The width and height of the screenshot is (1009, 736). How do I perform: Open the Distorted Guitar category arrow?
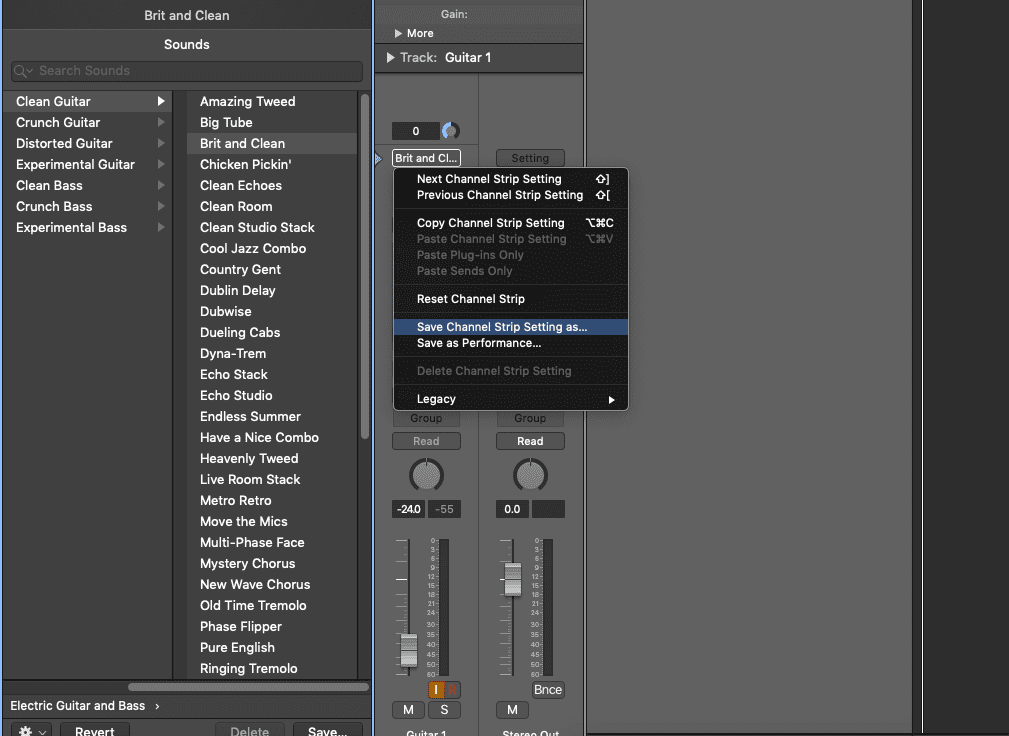(161, 143)
